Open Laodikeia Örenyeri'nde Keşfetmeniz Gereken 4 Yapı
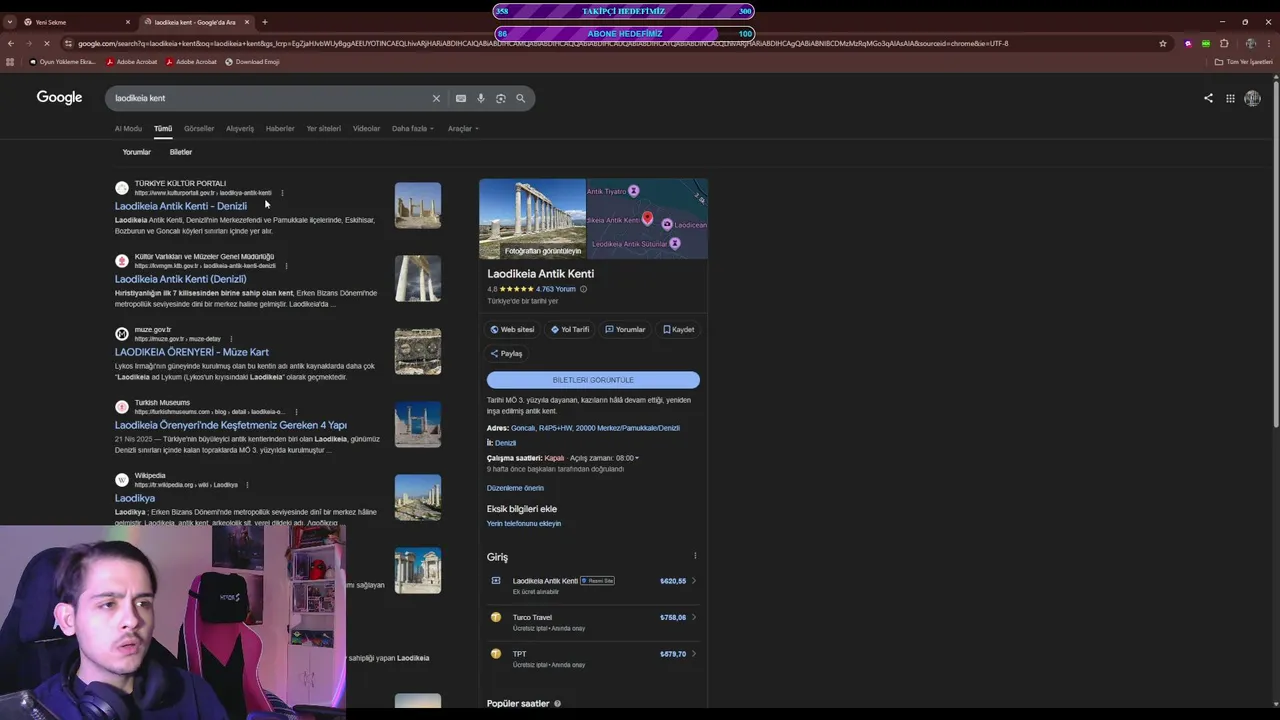This screenshot has width=1280, height=720. coord(231,425)
